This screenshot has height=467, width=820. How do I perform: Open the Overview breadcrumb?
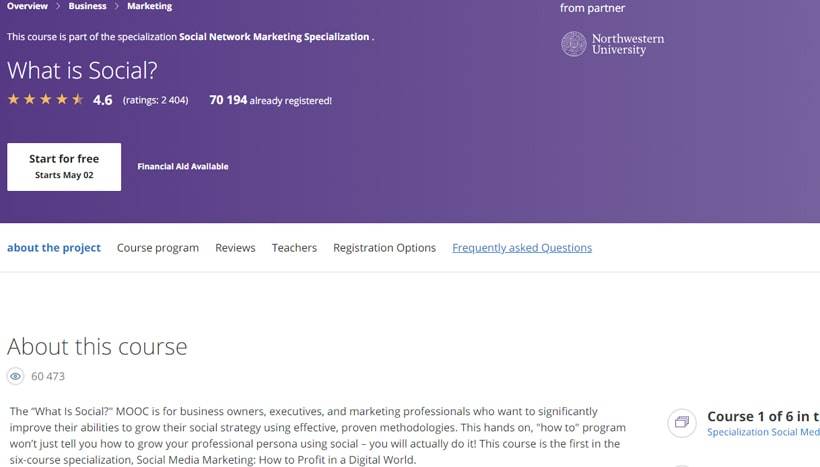27,7
